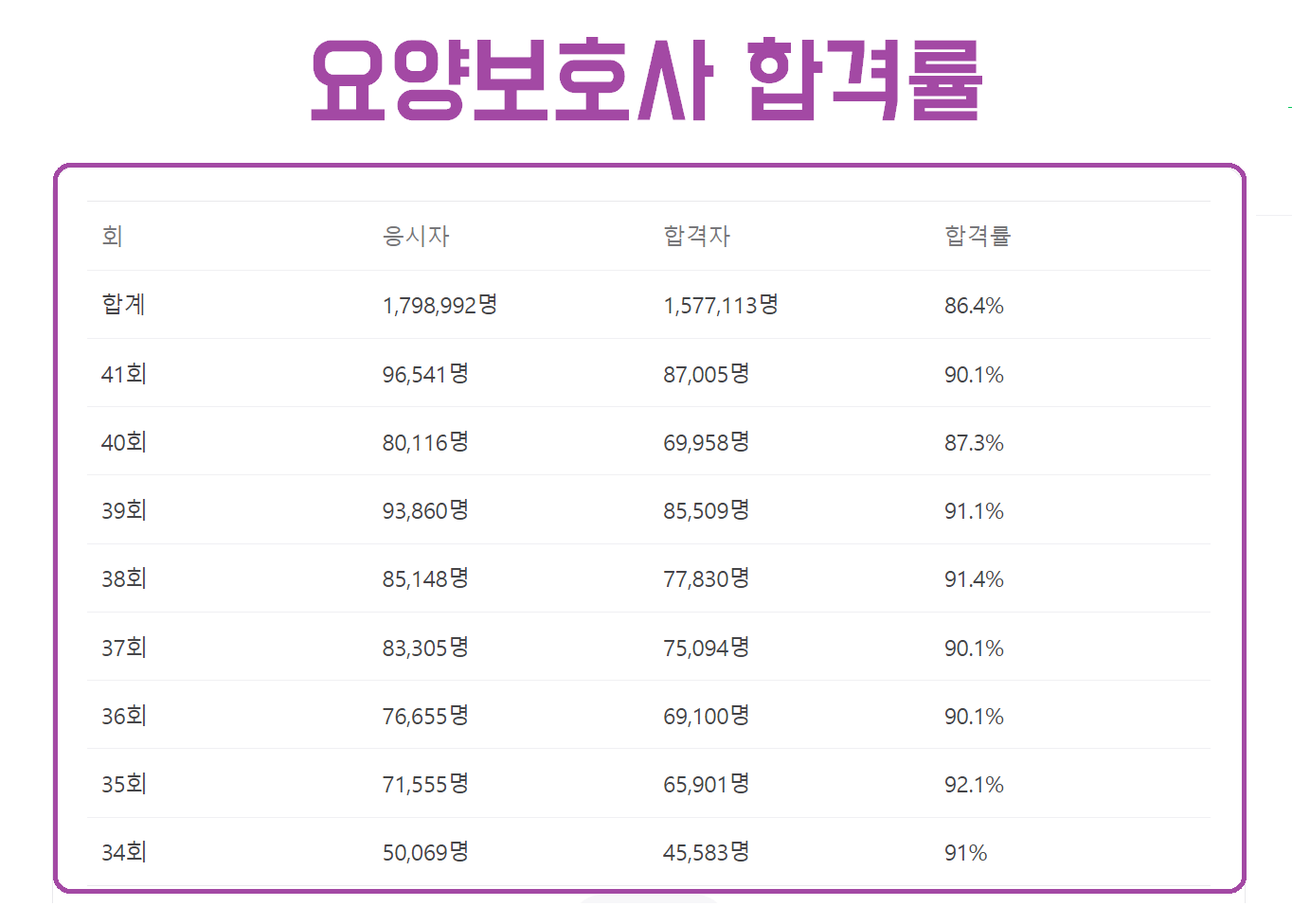Viewport: 1292px width, 924px height.
Task: Click total applicants 1,798,992명 cell
Action: (440, 305)
